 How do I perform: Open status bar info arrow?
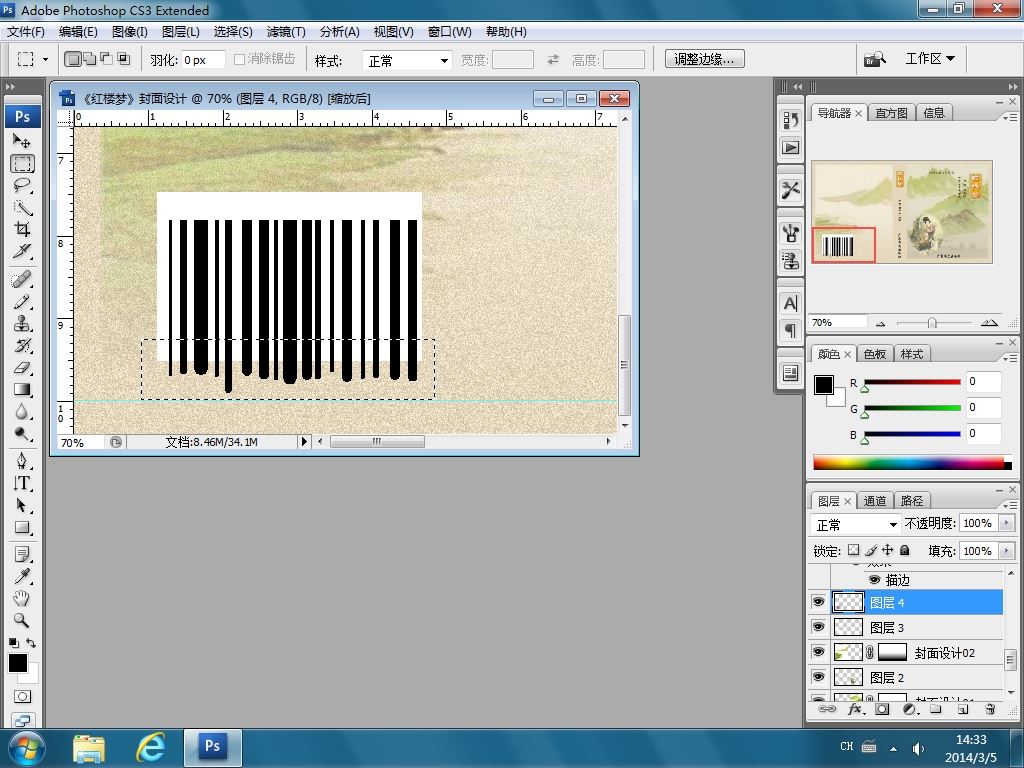click(304, 441)
